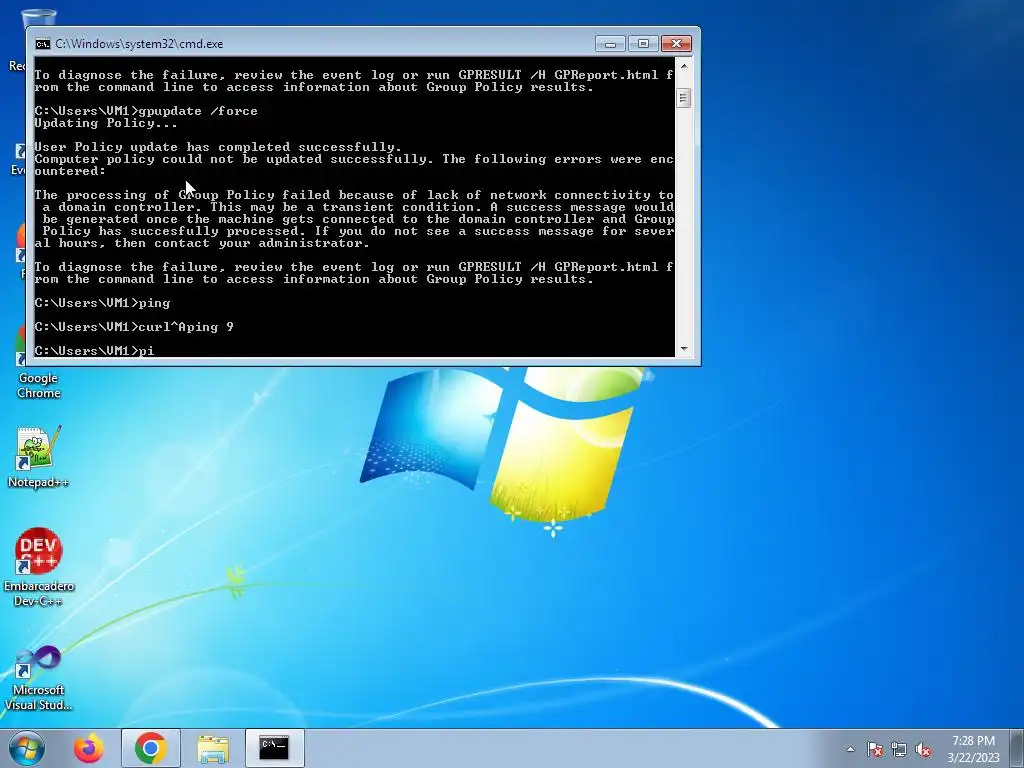Open Google Chrome from the taskbar
1024x768 pixels.
tap(151, 748)
